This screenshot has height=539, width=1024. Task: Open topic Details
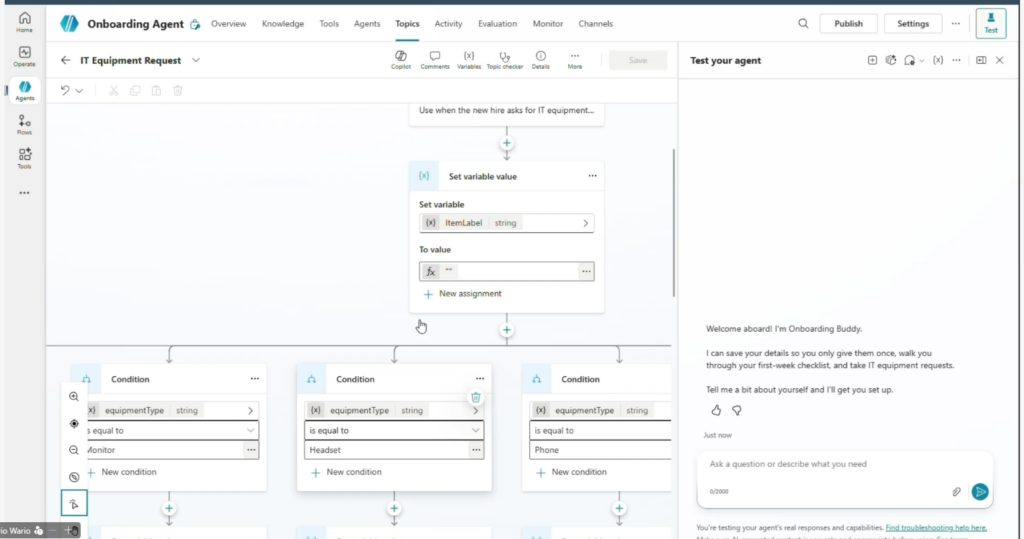(x=541, y=59)
